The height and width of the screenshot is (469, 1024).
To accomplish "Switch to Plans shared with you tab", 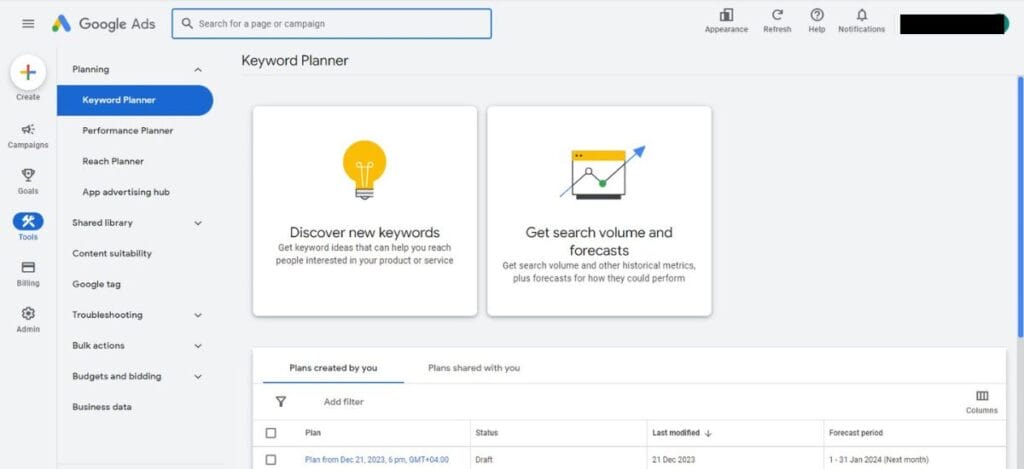I will (x=474, y=368).
